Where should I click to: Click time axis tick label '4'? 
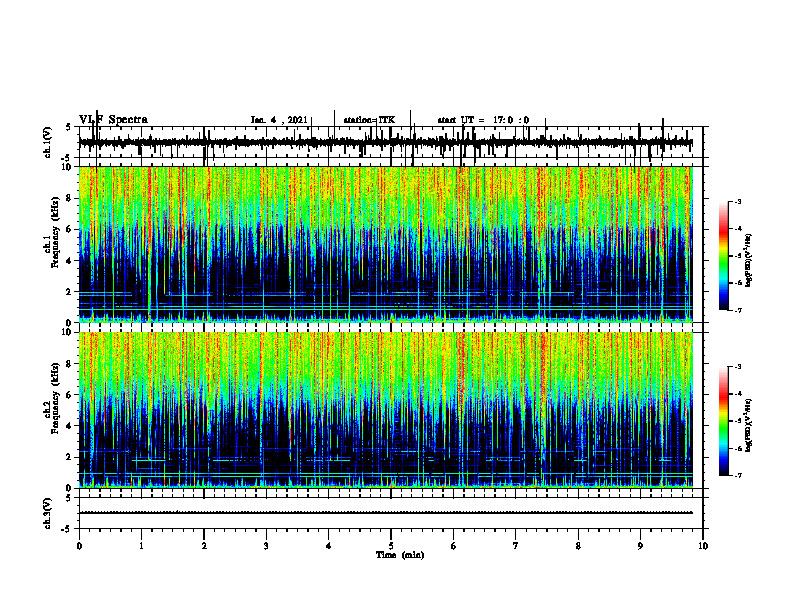[x=329, y=546]
